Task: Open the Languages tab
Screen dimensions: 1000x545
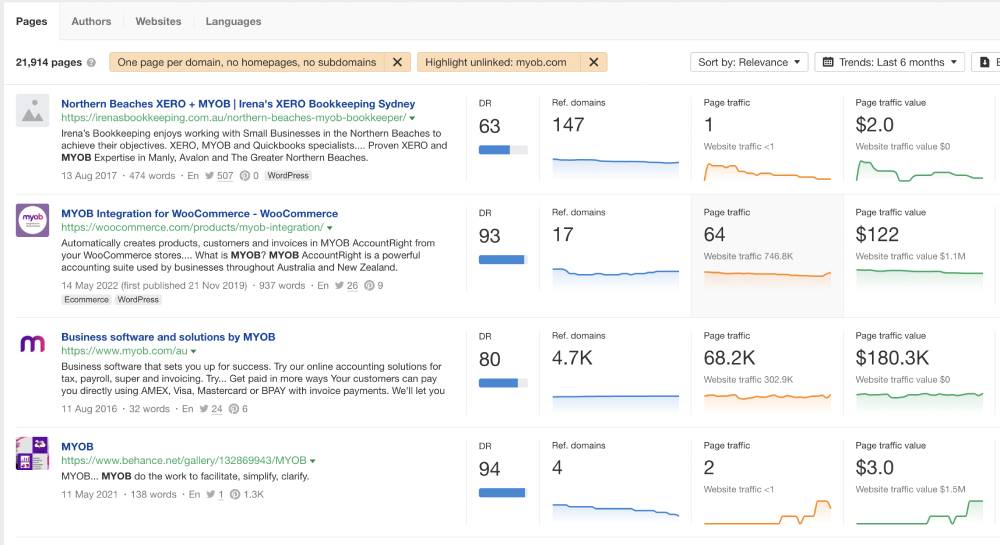Action: pos(233,21)
